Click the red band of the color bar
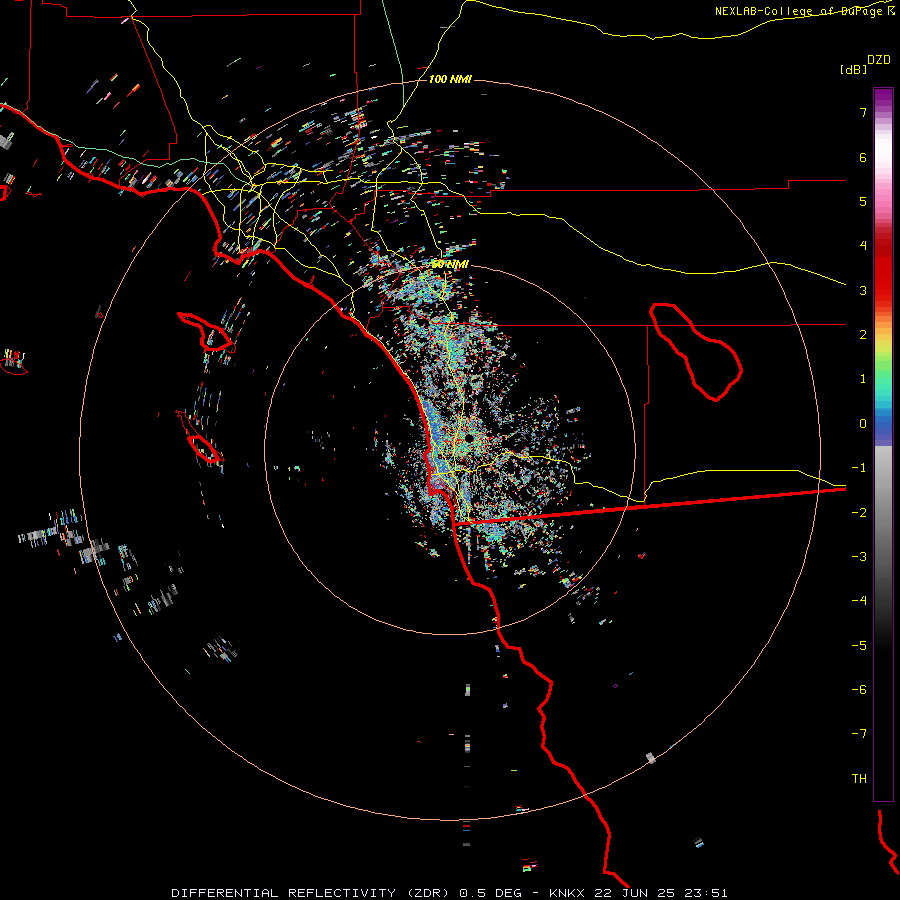900x900 pixels. tap(883, 273)
